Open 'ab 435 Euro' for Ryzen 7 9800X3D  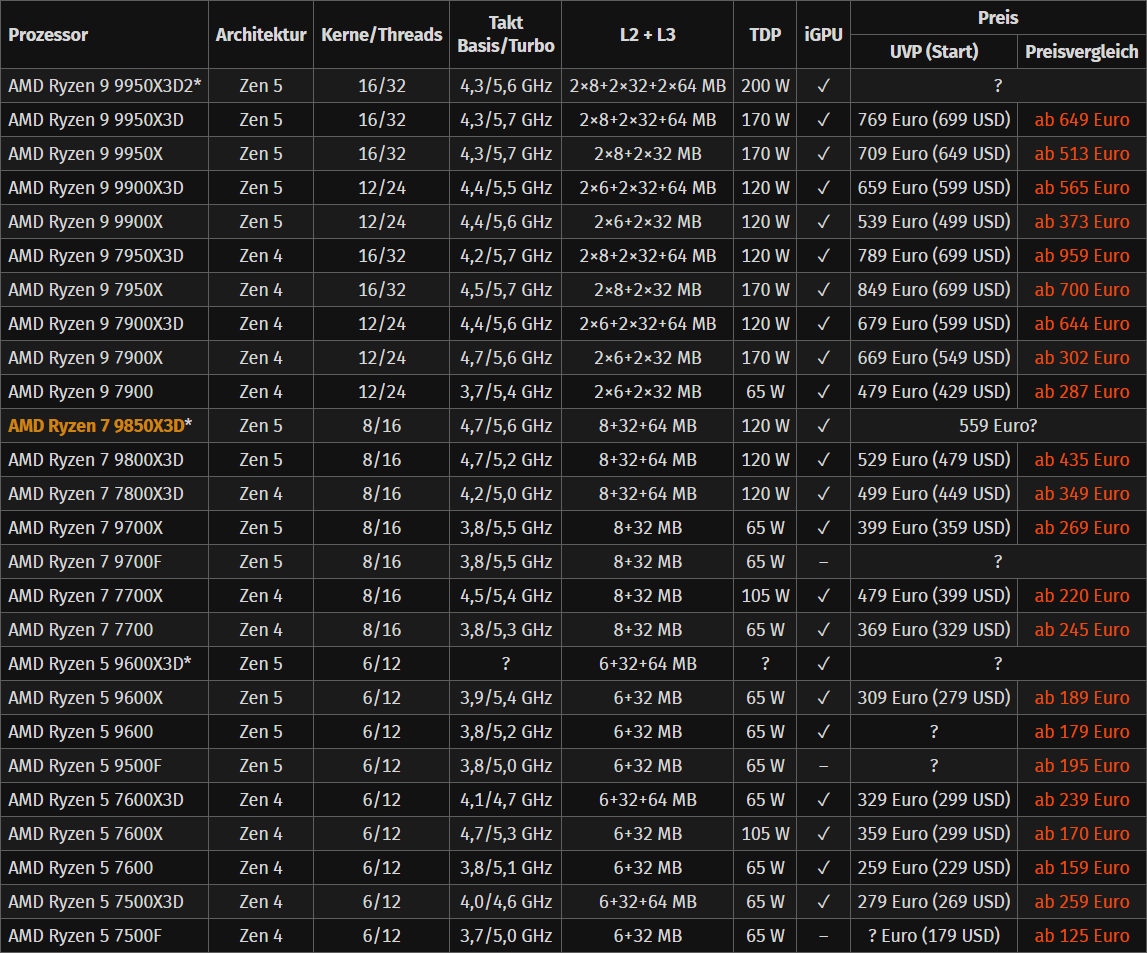[x=1081, y=460]
